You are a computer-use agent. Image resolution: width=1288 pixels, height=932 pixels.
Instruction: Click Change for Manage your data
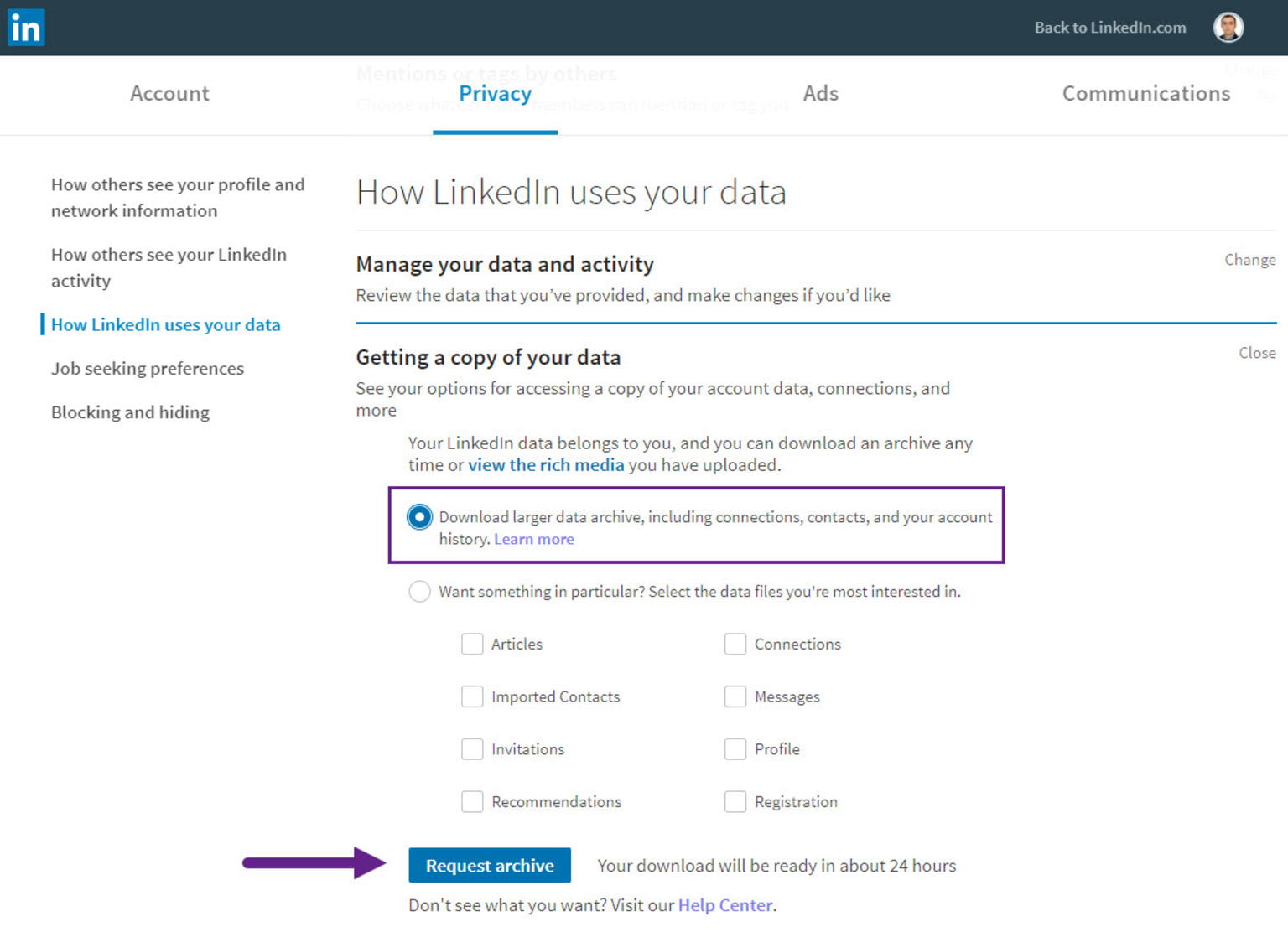[x=1249, y=260]
